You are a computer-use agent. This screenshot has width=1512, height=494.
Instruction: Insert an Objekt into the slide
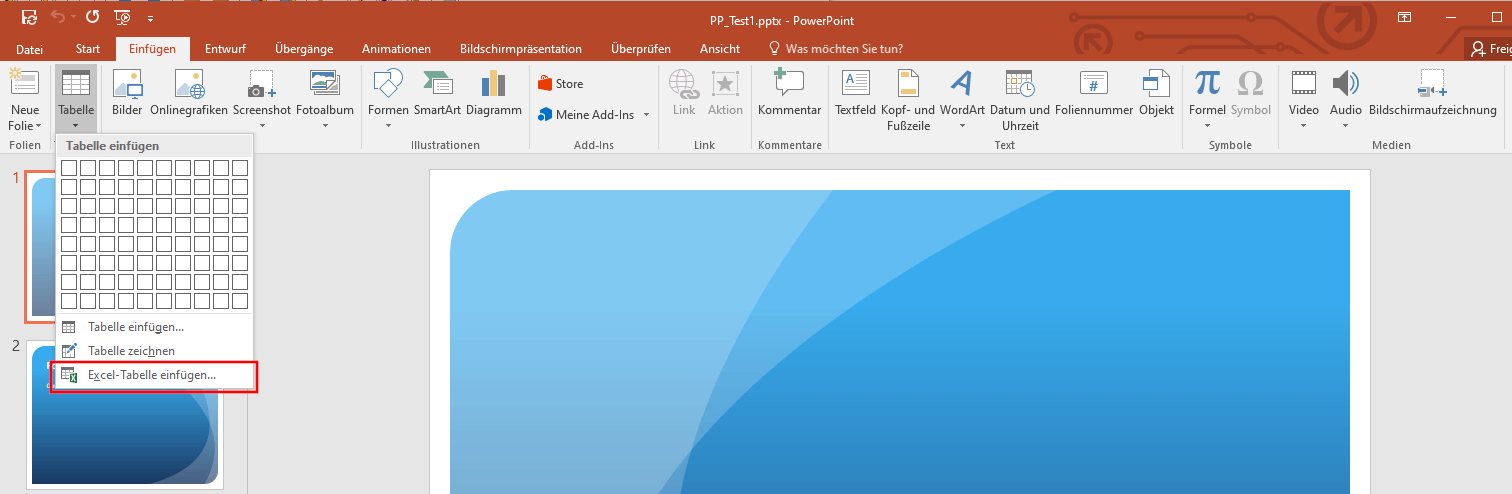[x=1156, y=93]
